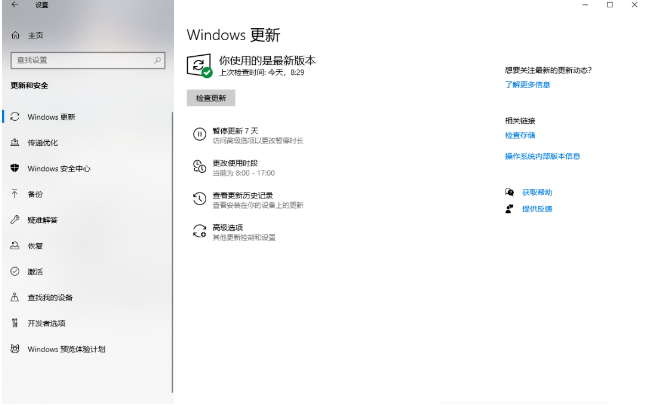Click the 了解更多信息 link
The width and height of the screenshot is (649, 406).
pyautogui.click(x=527, y=85)
